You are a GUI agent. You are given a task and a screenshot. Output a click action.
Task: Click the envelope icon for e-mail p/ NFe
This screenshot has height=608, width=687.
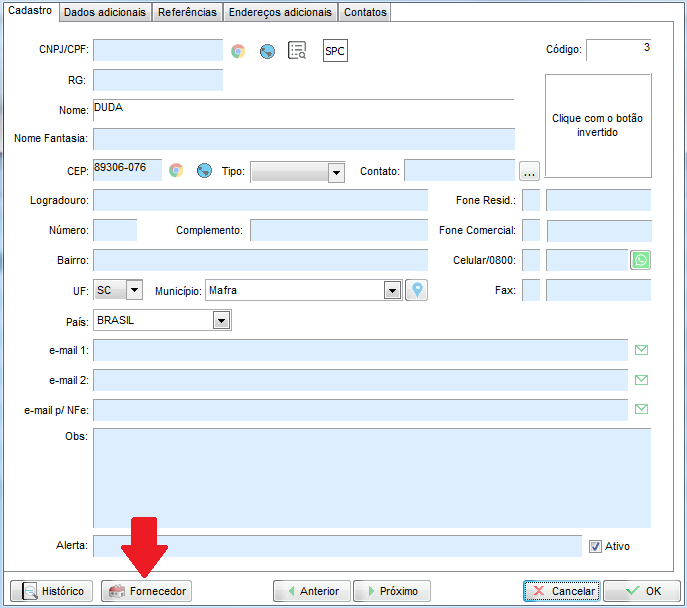(642, 409)
